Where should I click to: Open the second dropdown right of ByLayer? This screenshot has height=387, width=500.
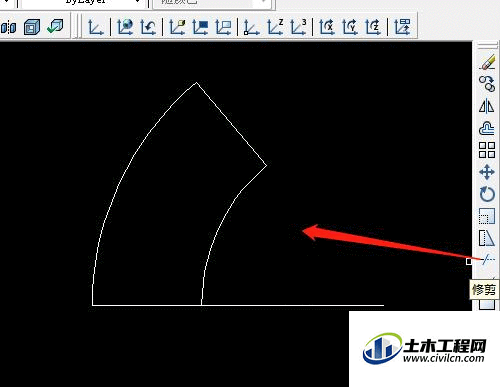[x=264, y=2]
